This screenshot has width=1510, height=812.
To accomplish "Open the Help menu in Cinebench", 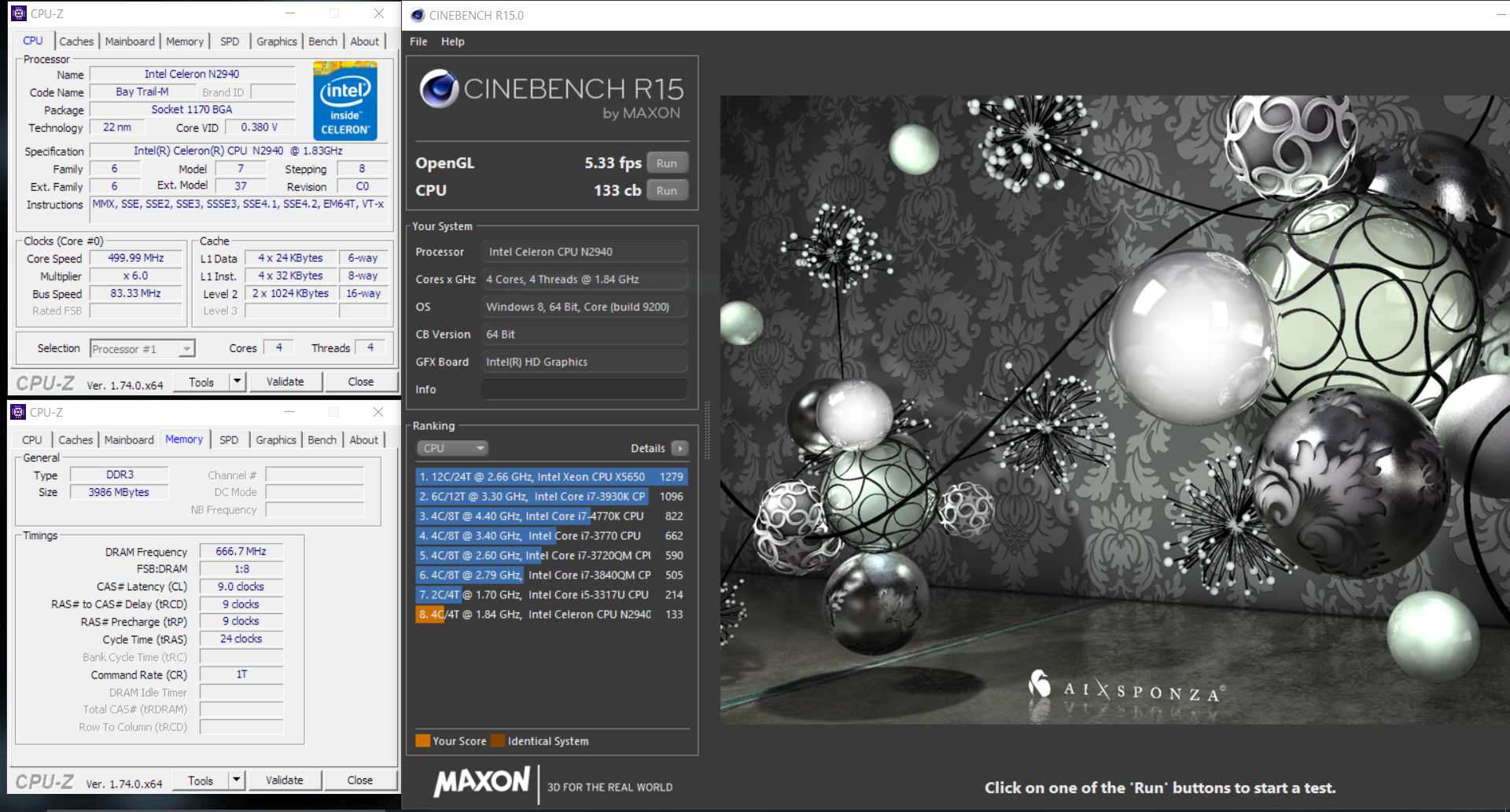I will (x=452, y=42).
